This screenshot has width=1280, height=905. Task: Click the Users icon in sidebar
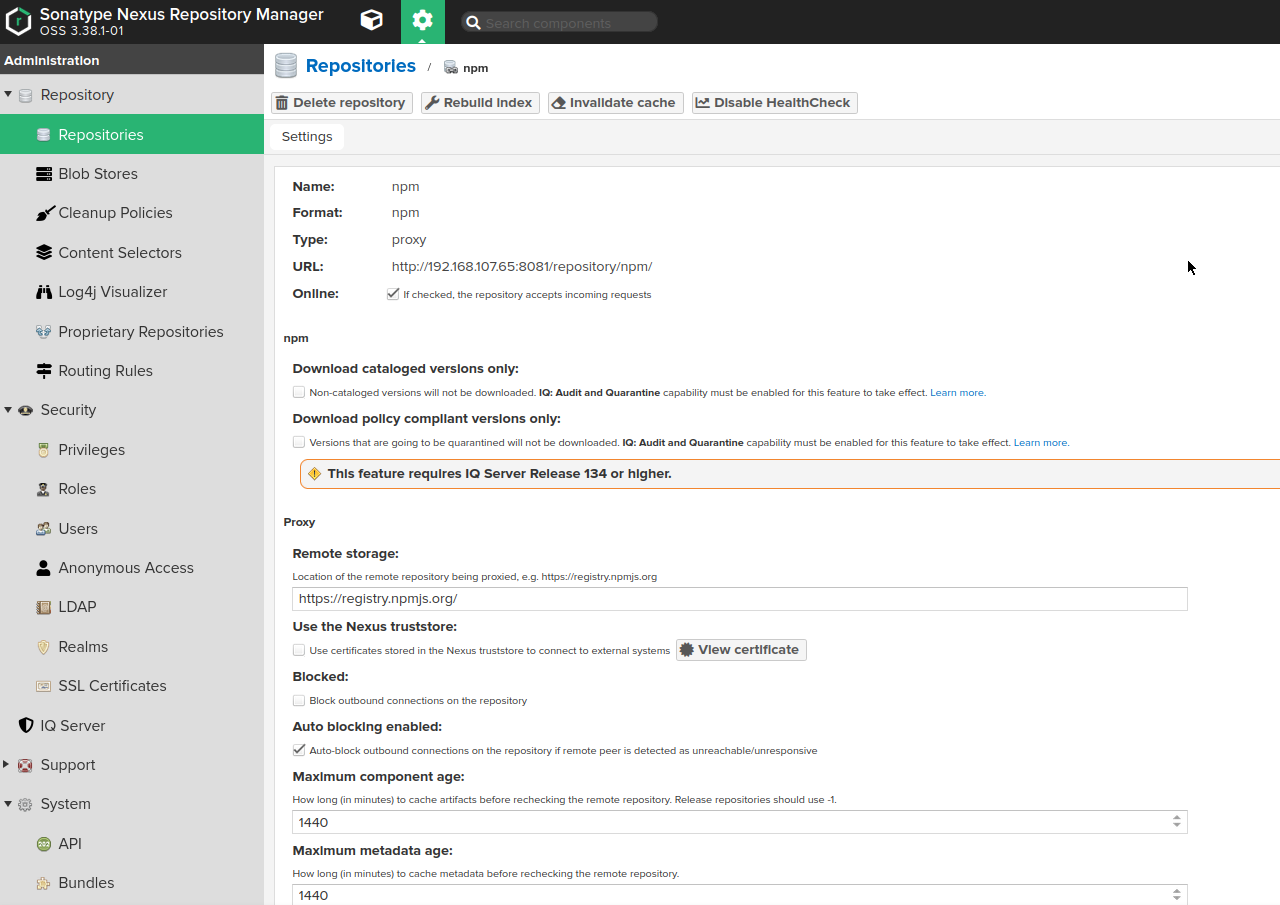(x=43, y=529)
